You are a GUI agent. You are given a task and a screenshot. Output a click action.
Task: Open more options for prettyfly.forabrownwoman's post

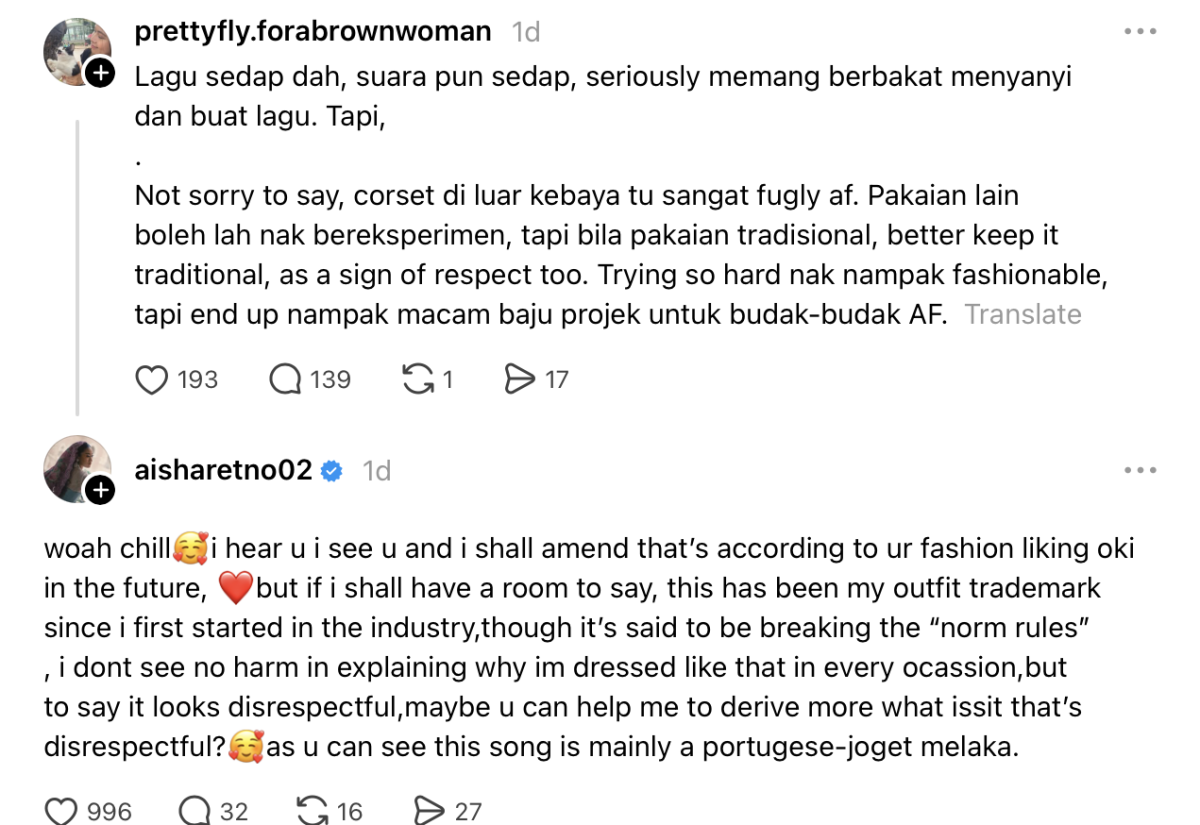coord(1139,32)
